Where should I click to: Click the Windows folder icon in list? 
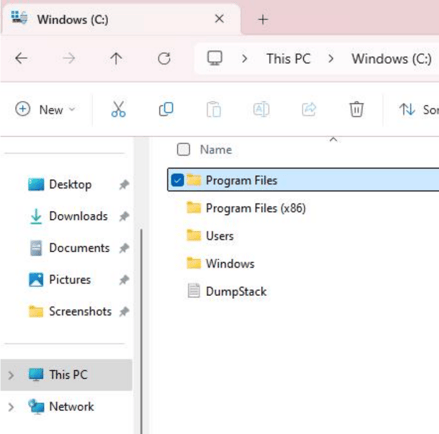coord(194,263)
